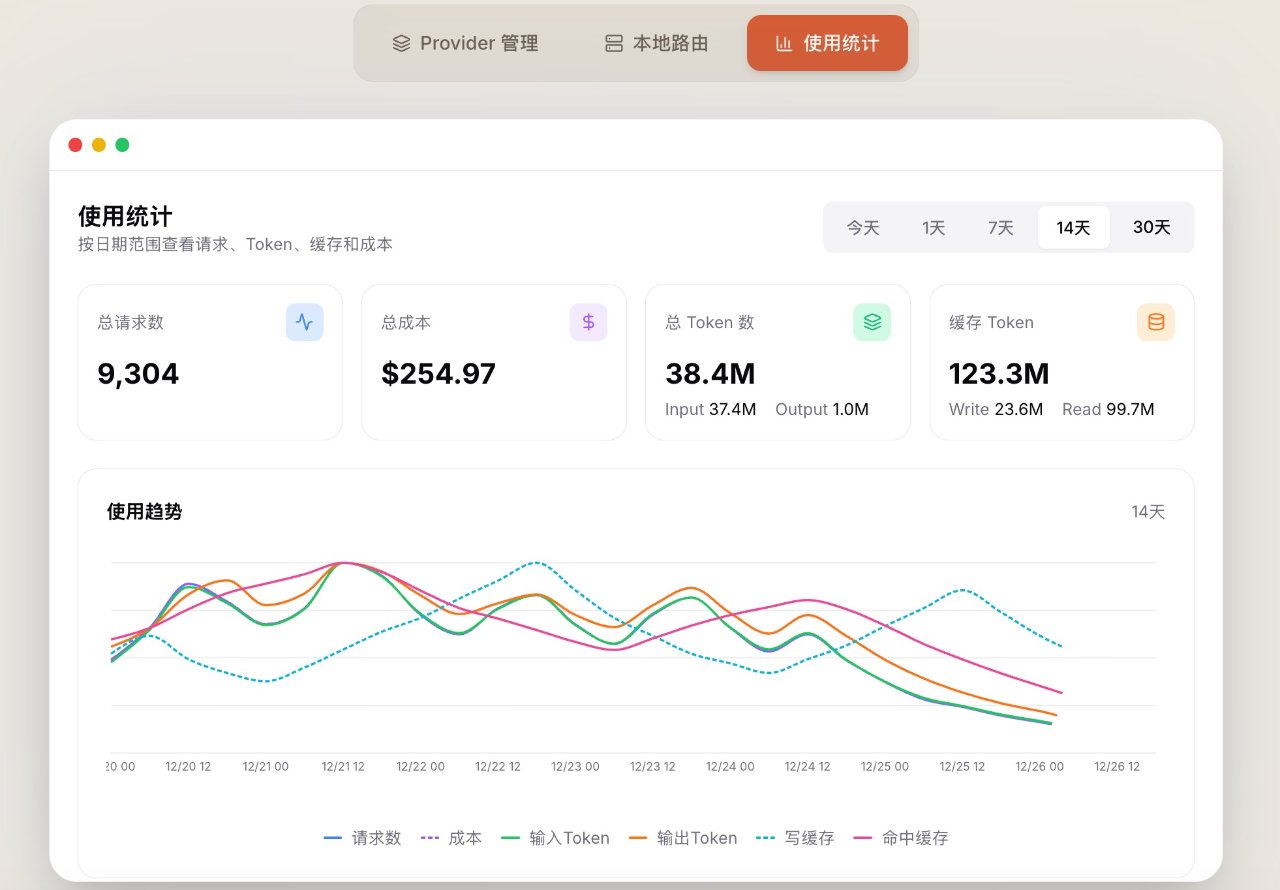
Task: Switch to the 本地路由 tab
Action: [656, 43]
